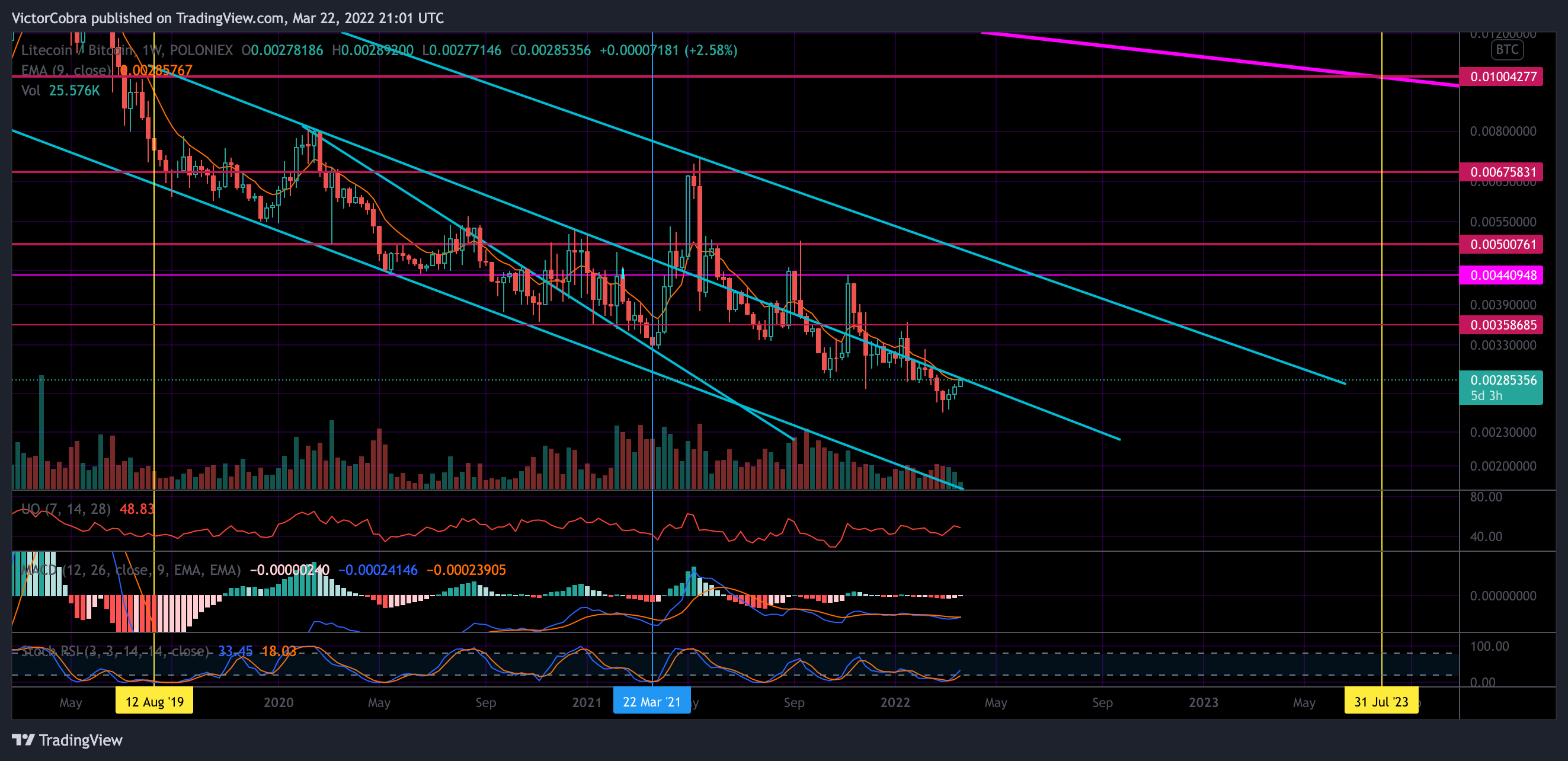The height and width of the screenshot is (761, 1568).
Task: Click the TradingView logo icon
Action: click(x=24, y=740)
